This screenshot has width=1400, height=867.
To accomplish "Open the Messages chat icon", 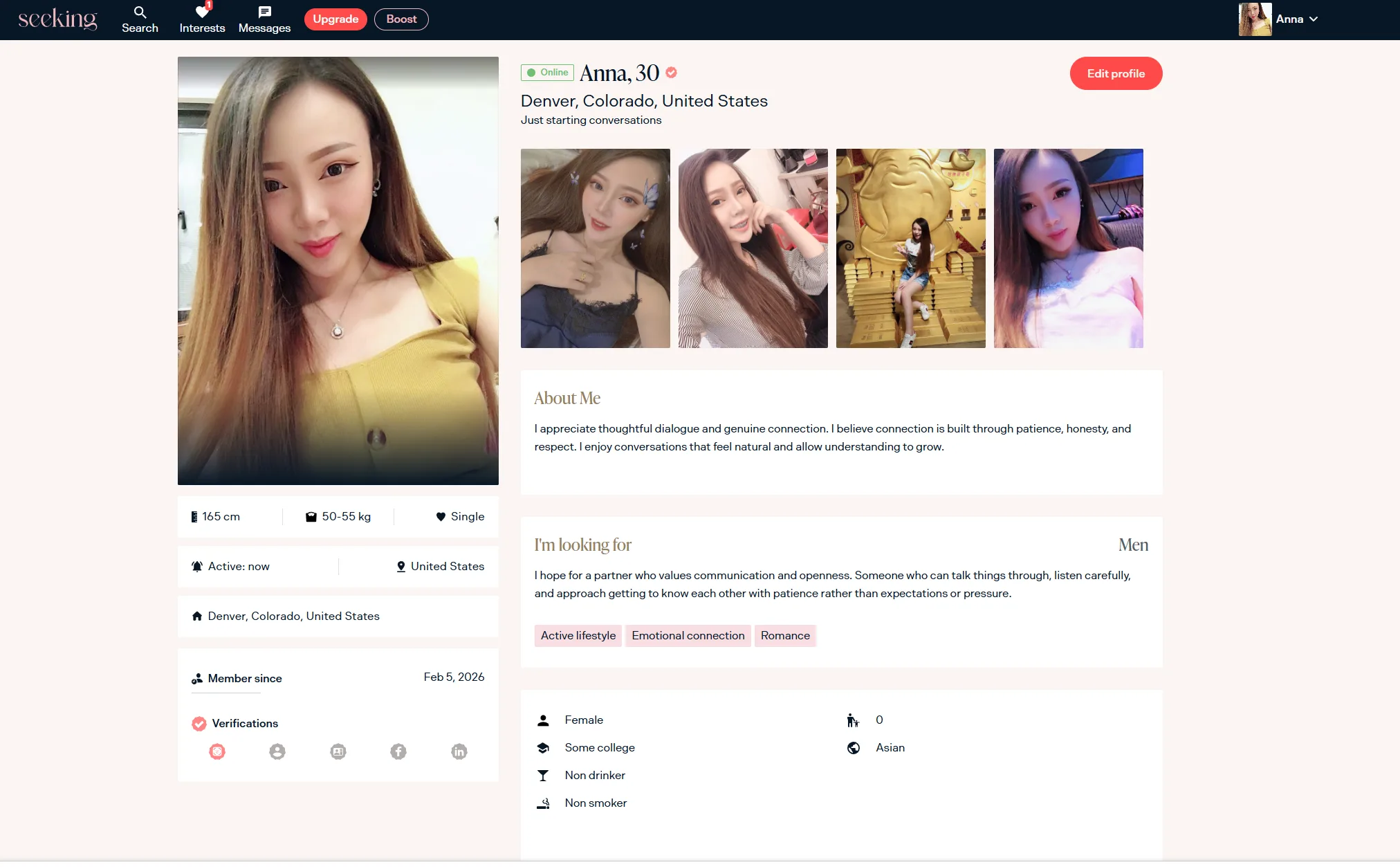I will pyautogui.click(x=264, y=19).
